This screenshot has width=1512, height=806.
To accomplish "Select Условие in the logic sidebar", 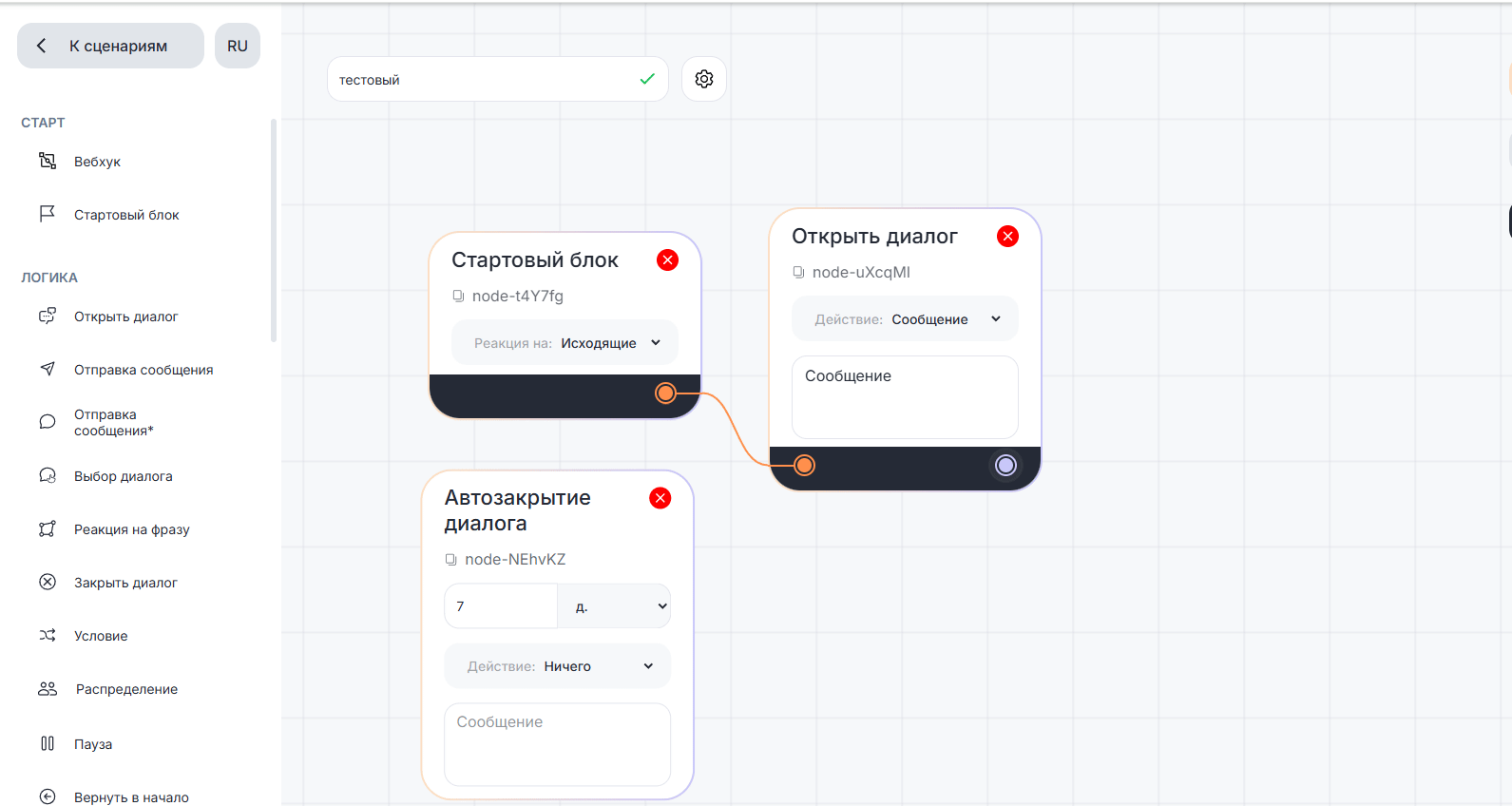I will click(x=101, y=636).
